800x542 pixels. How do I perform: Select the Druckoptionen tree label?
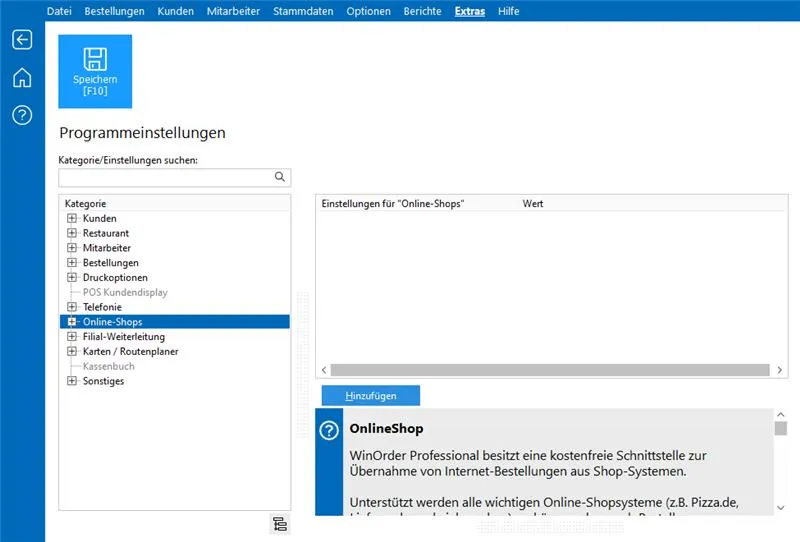[115, 278]
